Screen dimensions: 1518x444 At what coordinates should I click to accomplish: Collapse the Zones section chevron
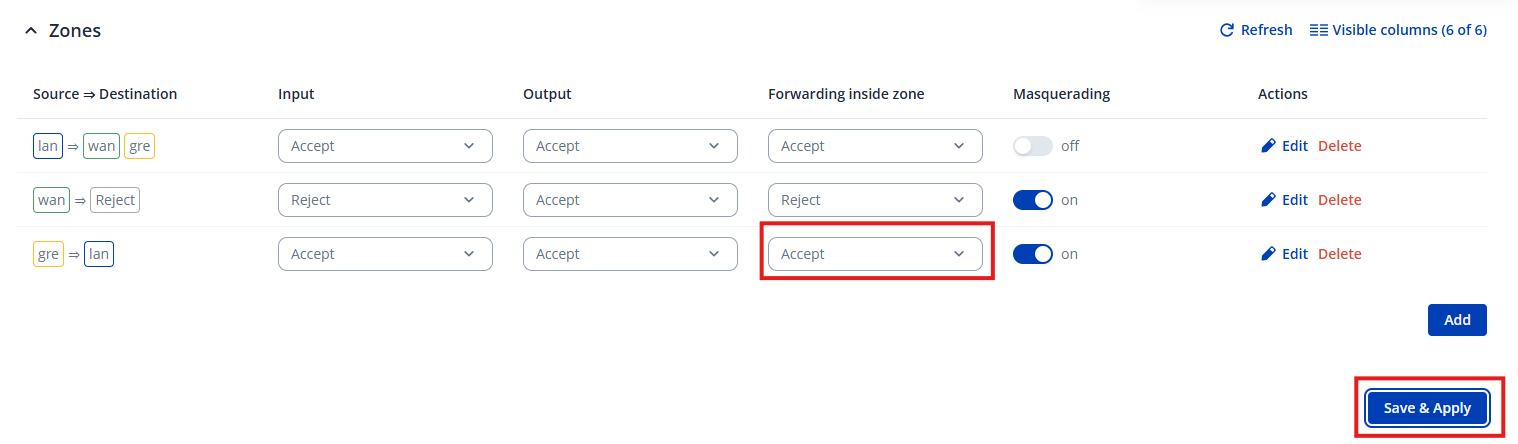31,31
